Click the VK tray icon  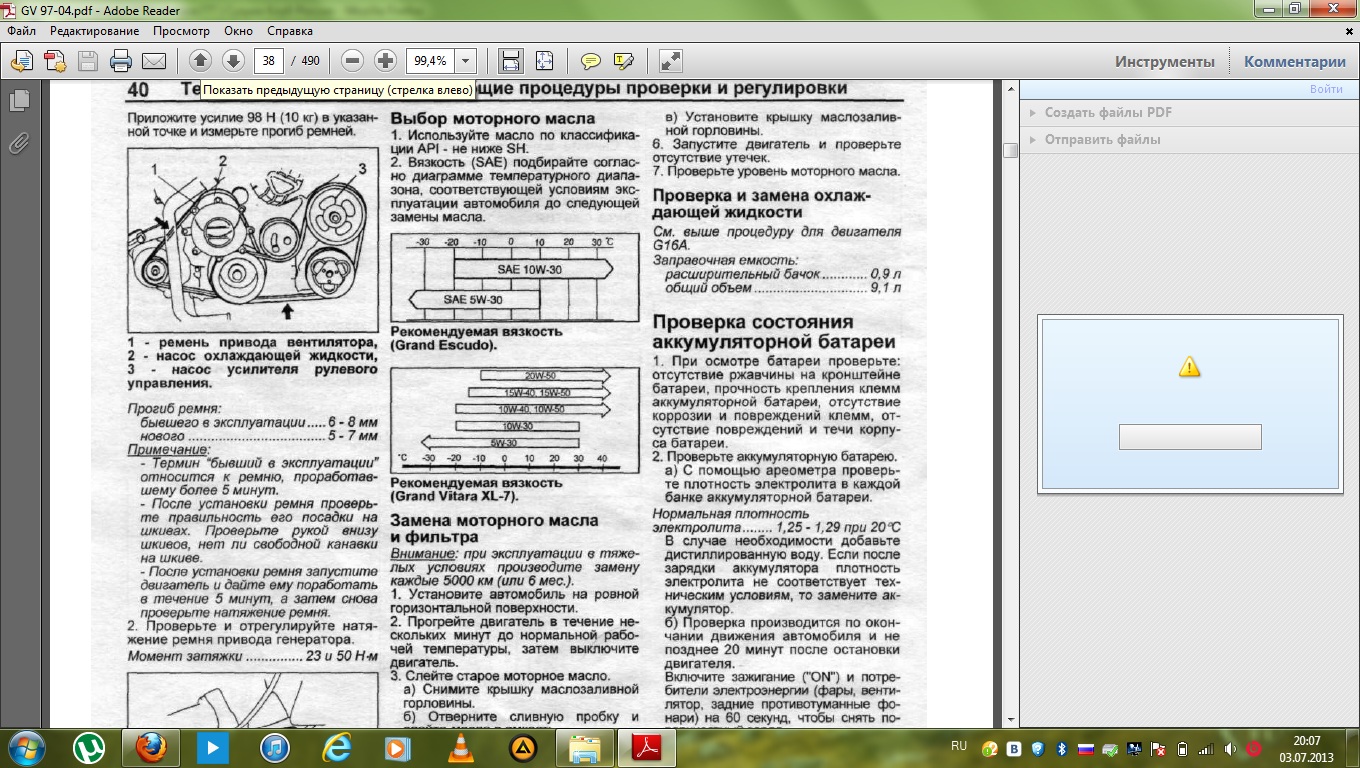click(1013, 748)
